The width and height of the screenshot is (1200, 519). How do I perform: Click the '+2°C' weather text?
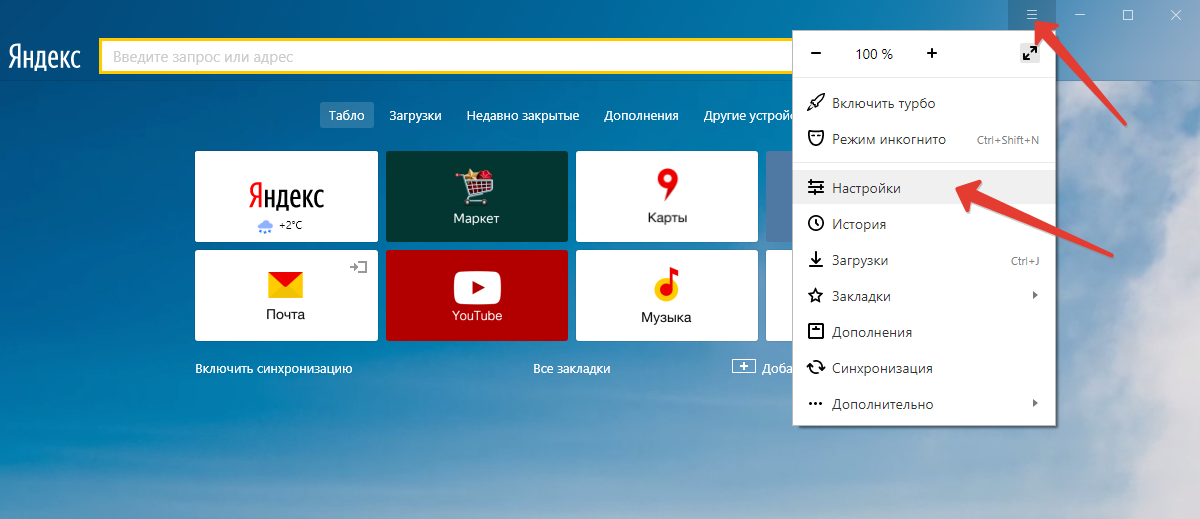pyautogui.click(x=291, y=225)
